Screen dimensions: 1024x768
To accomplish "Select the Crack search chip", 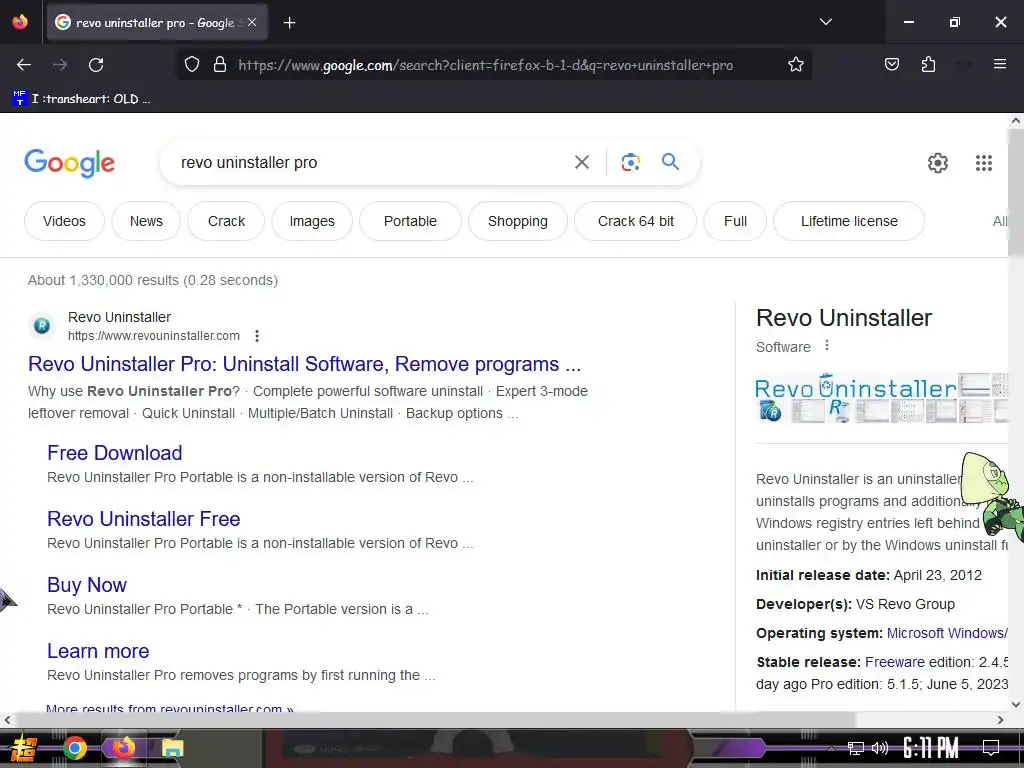I will [226, 221].
